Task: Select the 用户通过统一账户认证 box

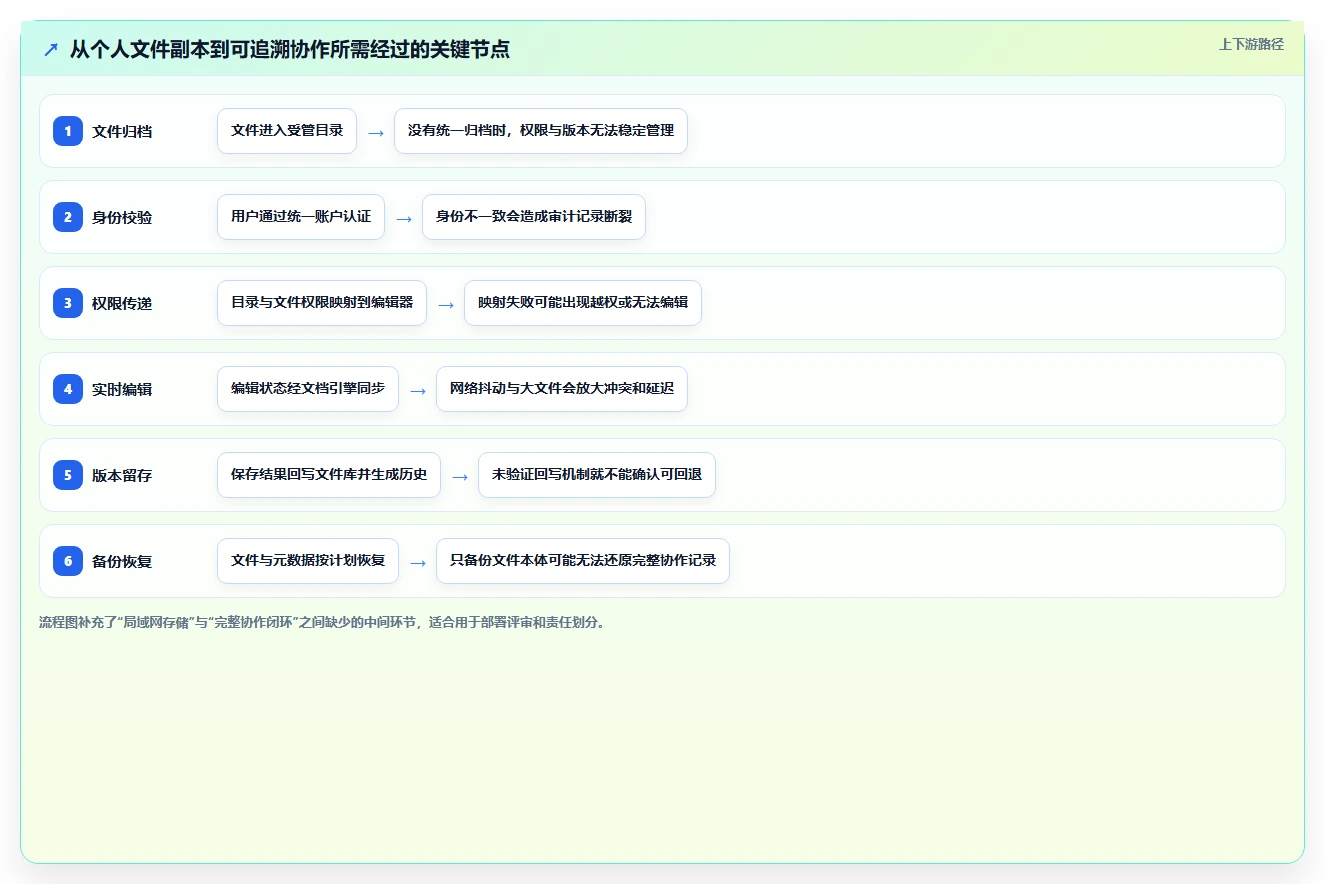Action: pos(301,217)
